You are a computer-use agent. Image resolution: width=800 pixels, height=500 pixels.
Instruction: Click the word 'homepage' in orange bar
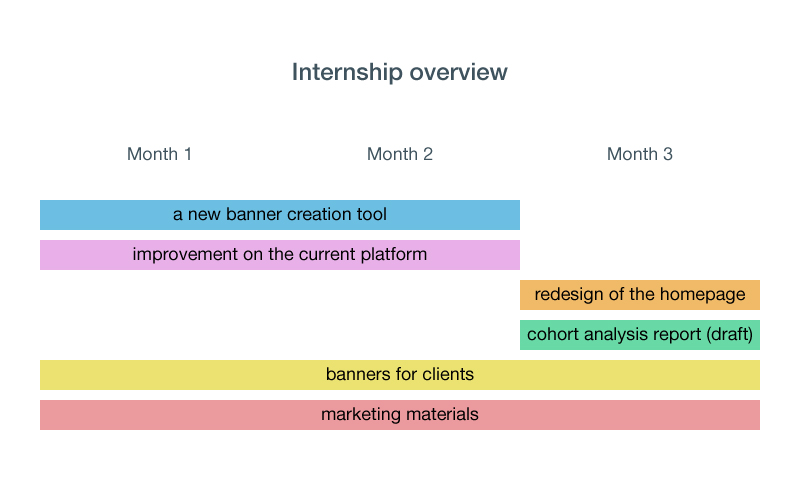point(703,295)
